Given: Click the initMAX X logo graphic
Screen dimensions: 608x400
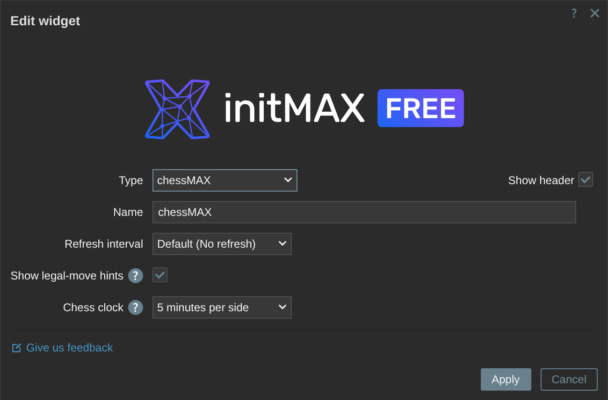Looking at the screenshot, I should coord(178,109).
